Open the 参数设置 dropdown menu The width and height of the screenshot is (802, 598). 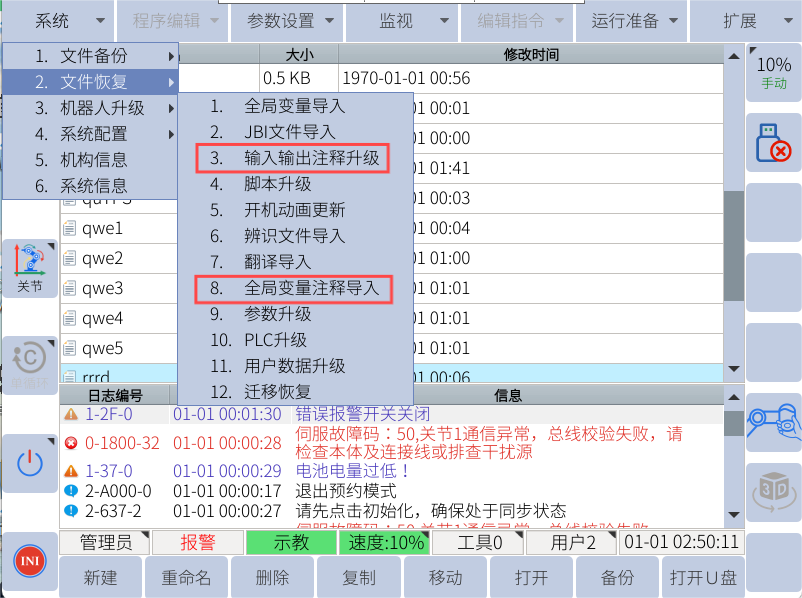[x=290, y=20]
